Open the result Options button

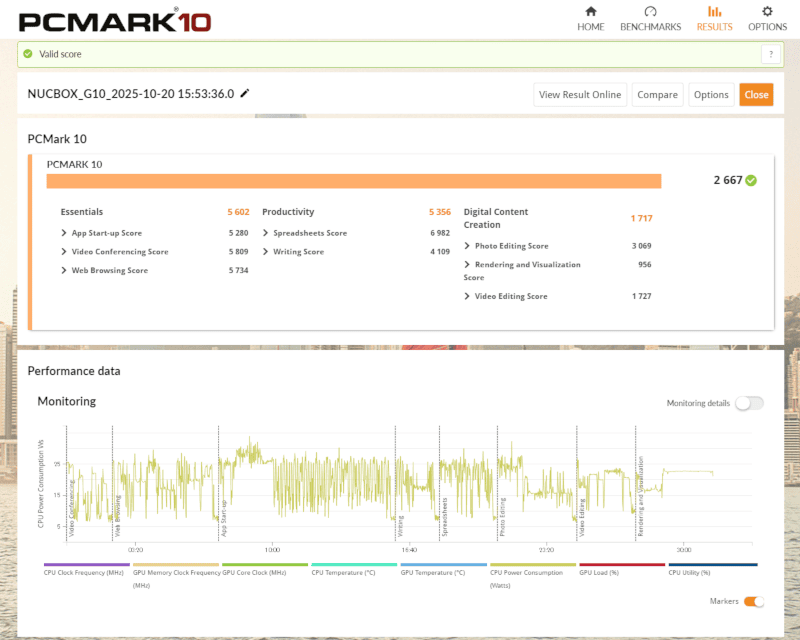711,95
